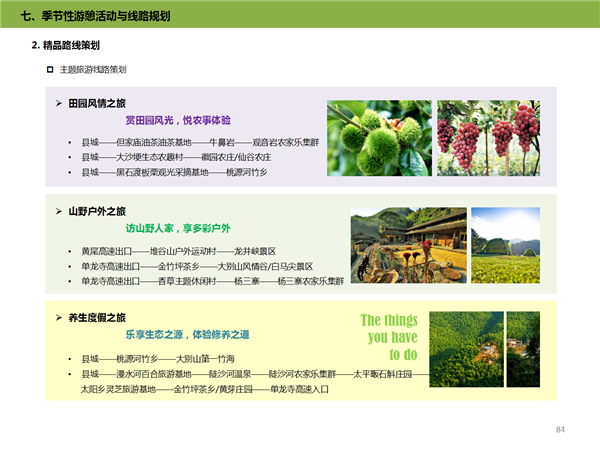Click the green line under the slide title
600x450 pixels.
pos(300,30)
